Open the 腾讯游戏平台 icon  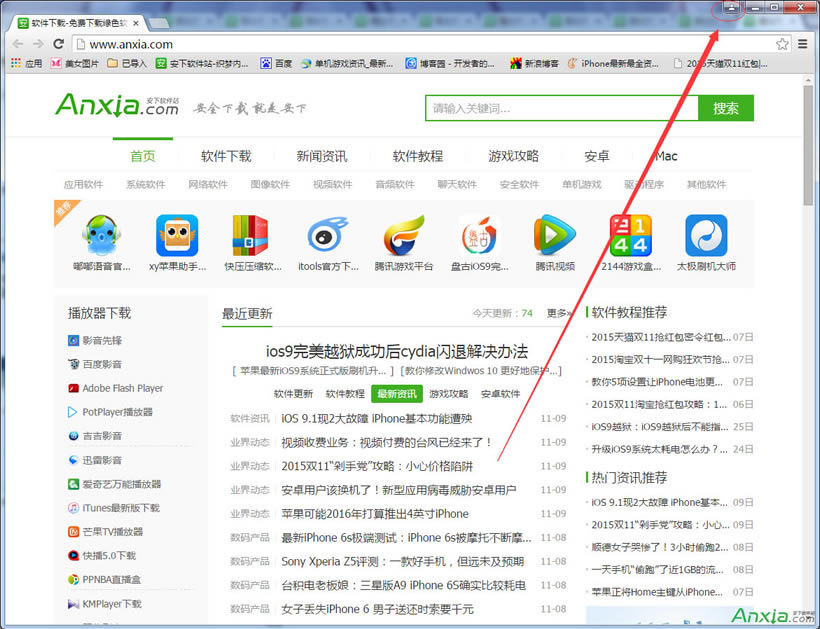[x=404, y=236]
